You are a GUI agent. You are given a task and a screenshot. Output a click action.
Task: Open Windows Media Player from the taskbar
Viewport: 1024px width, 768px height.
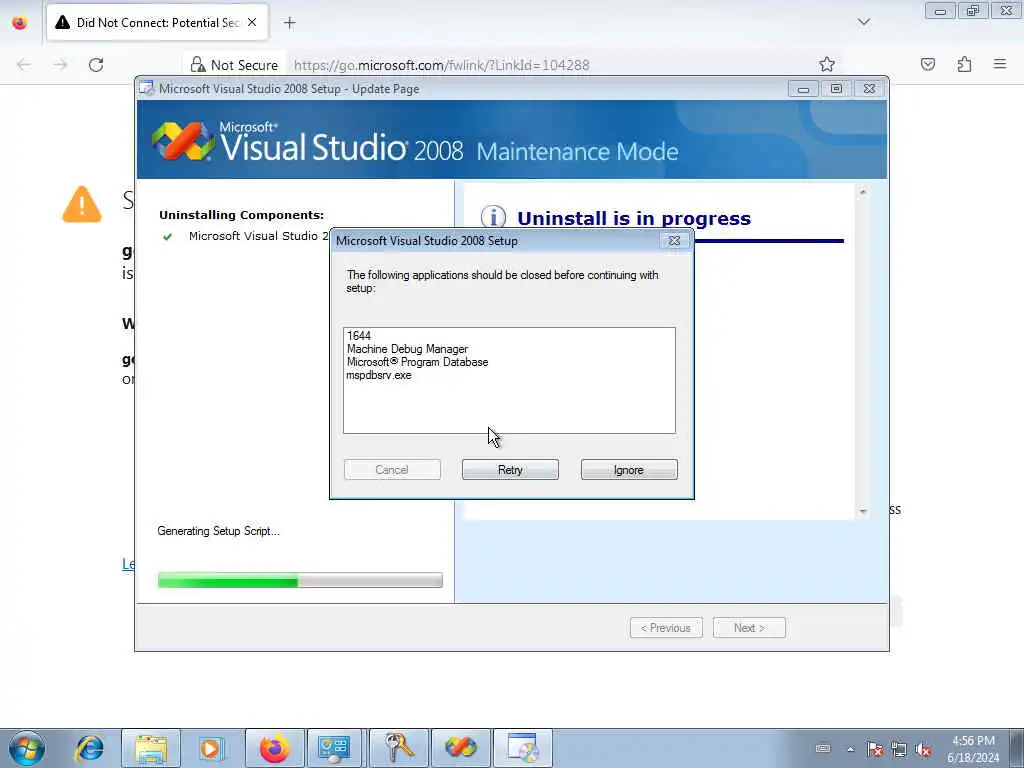point(212,748)
